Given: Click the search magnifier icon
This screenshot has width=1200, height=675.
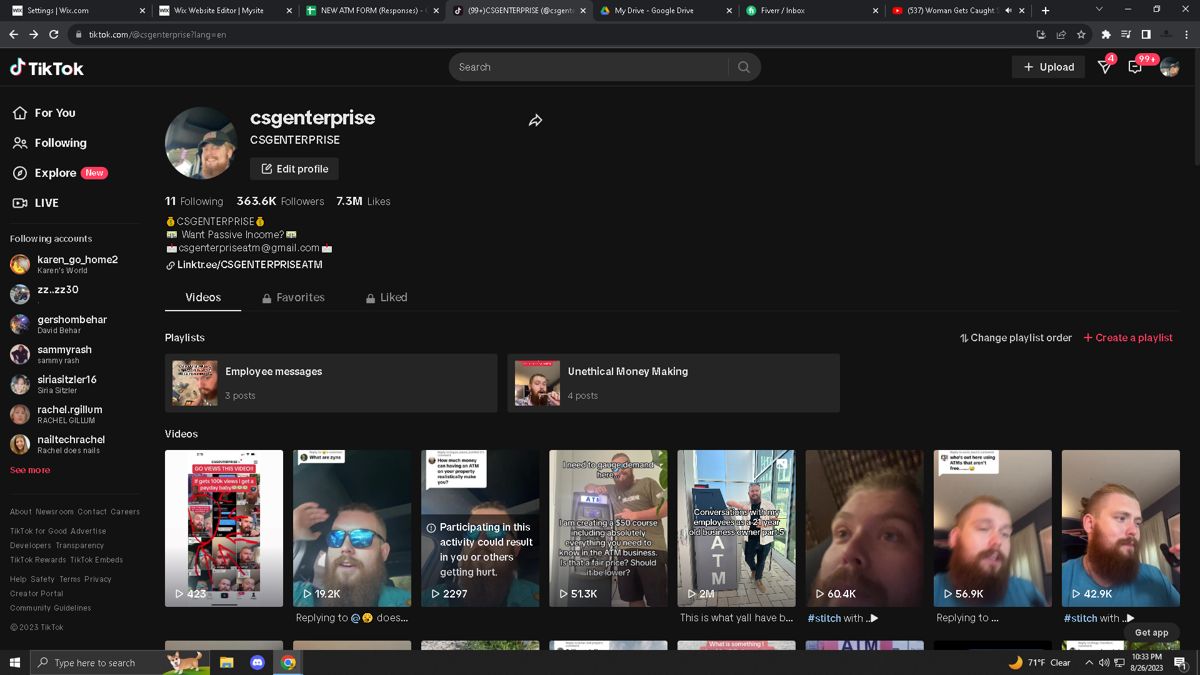Looking at the screenshot, I should (743, 67).
